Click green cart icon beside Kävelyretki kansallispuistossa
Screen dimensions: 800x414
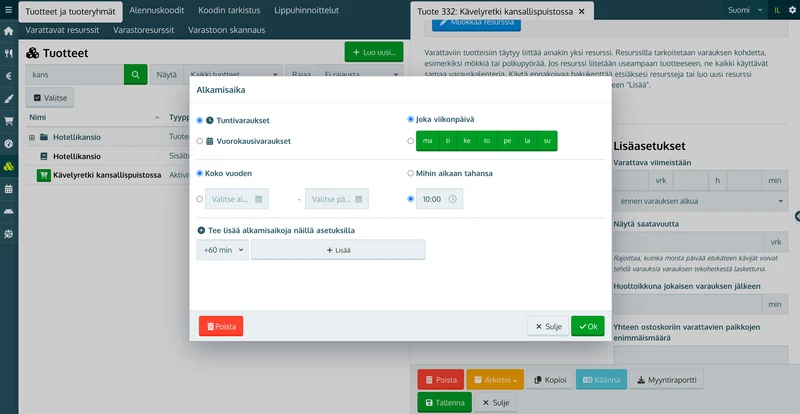44,175
